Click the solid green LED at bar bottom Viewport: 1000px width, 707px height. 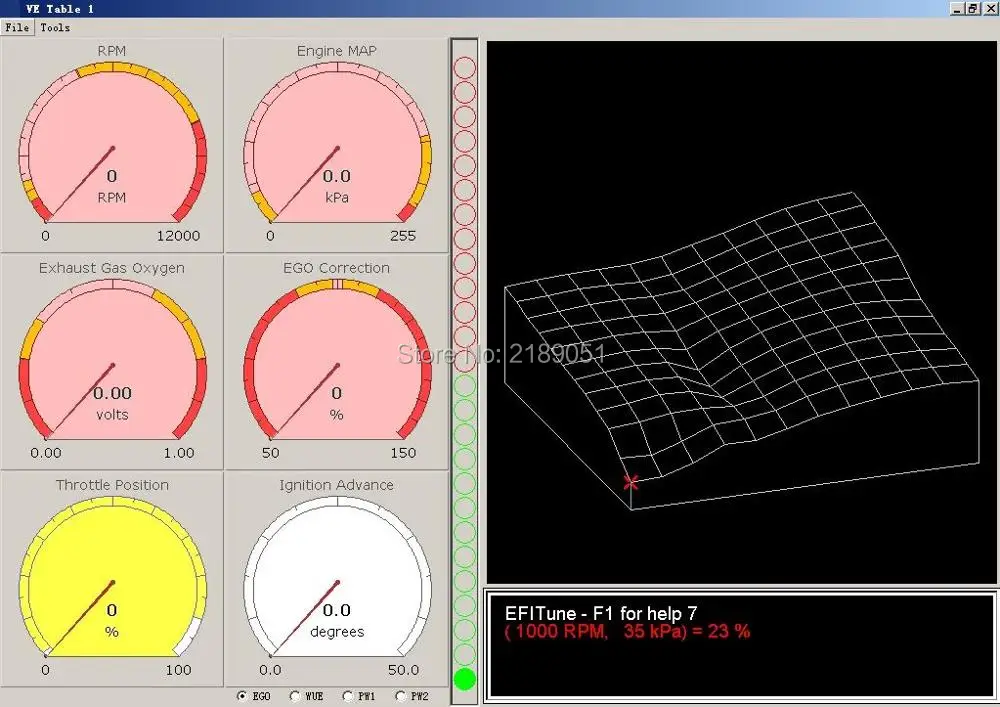coord(465,680)
